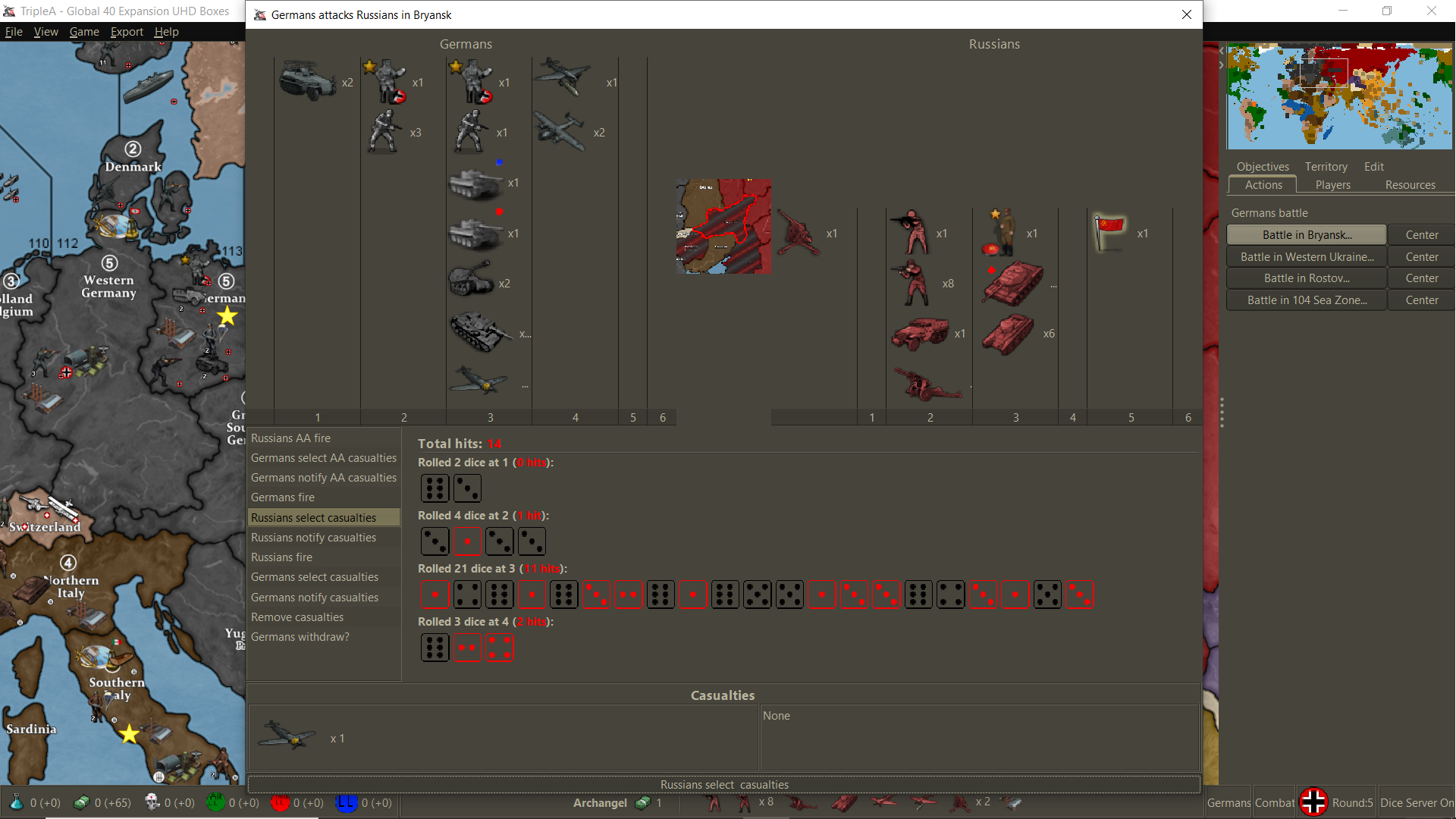The image size is (1456, 819).
Task: Click the Bryansk territory map thumbnail
Action: [x=723, y=226]
